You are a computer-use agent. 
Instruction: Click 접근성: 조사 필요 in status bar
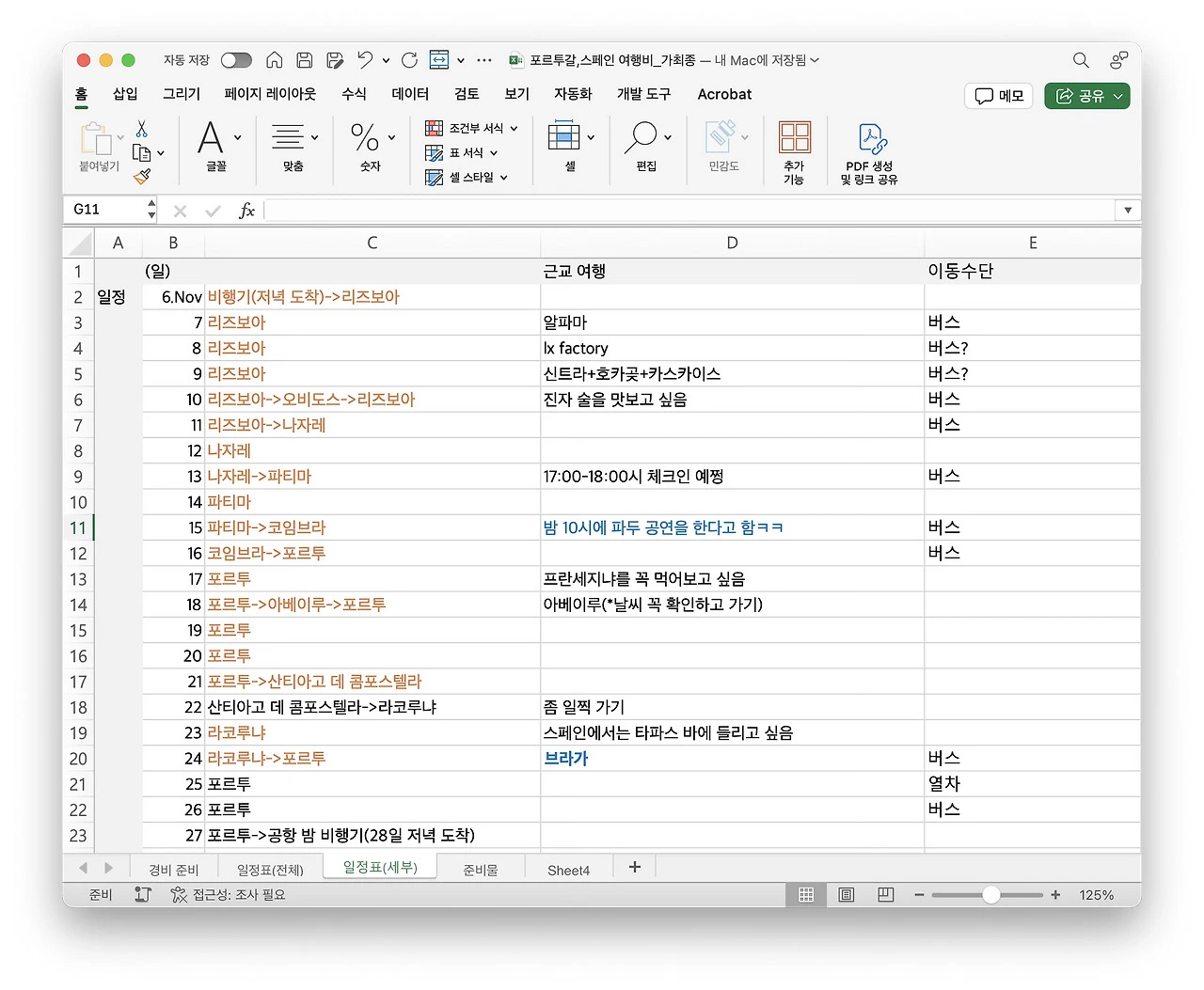pyautogui.click(x=228, y=895)
